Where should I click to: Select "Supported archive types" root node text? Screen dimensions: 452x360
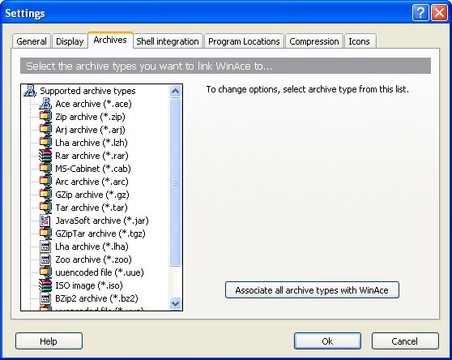88,91
